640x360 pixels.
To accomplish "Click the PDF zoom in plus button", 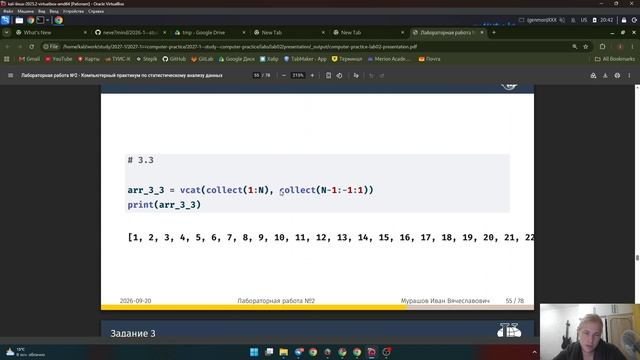I will coord(312,76).
